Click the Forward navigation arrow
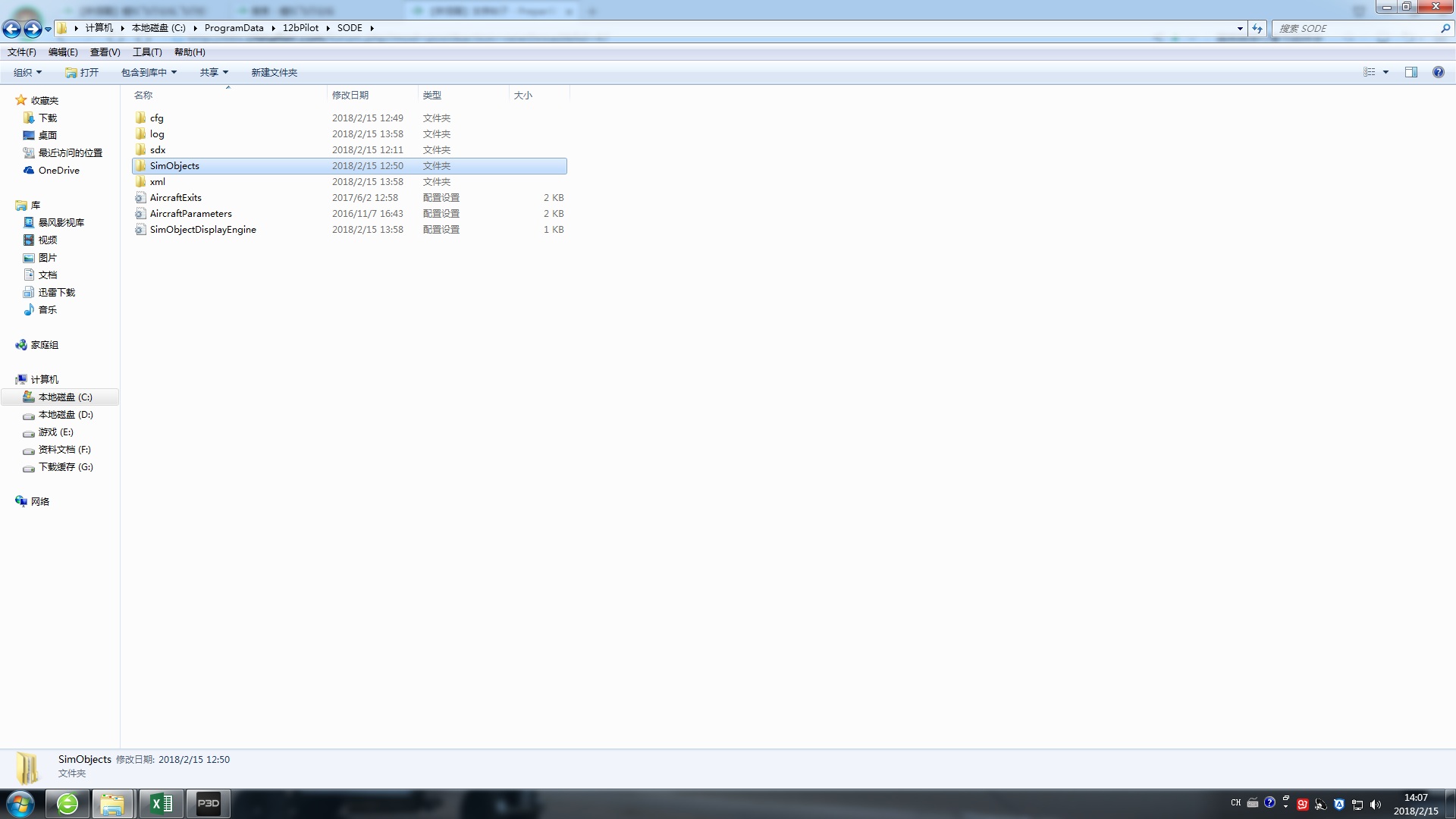1456x819 pixels. (33, 29)
